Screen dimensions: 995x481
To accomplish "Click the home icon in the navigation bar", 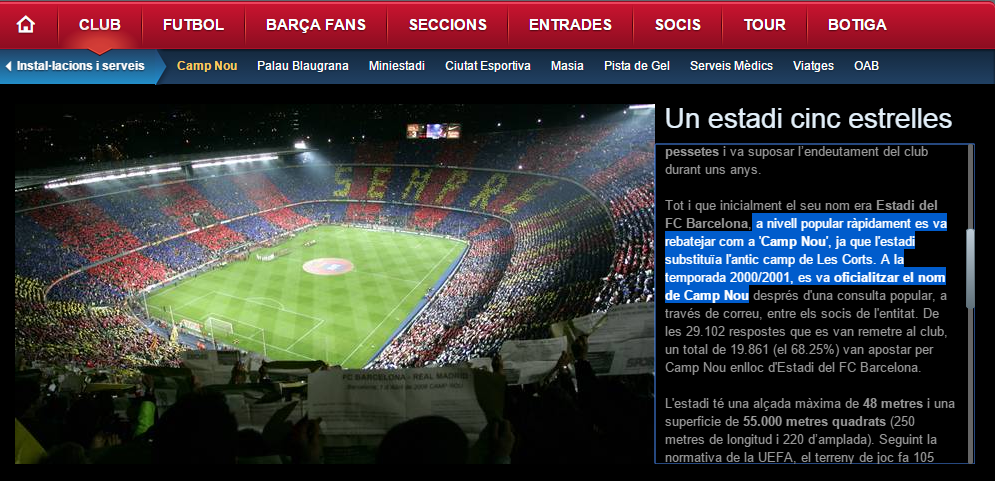I will [x=25, y=25].
